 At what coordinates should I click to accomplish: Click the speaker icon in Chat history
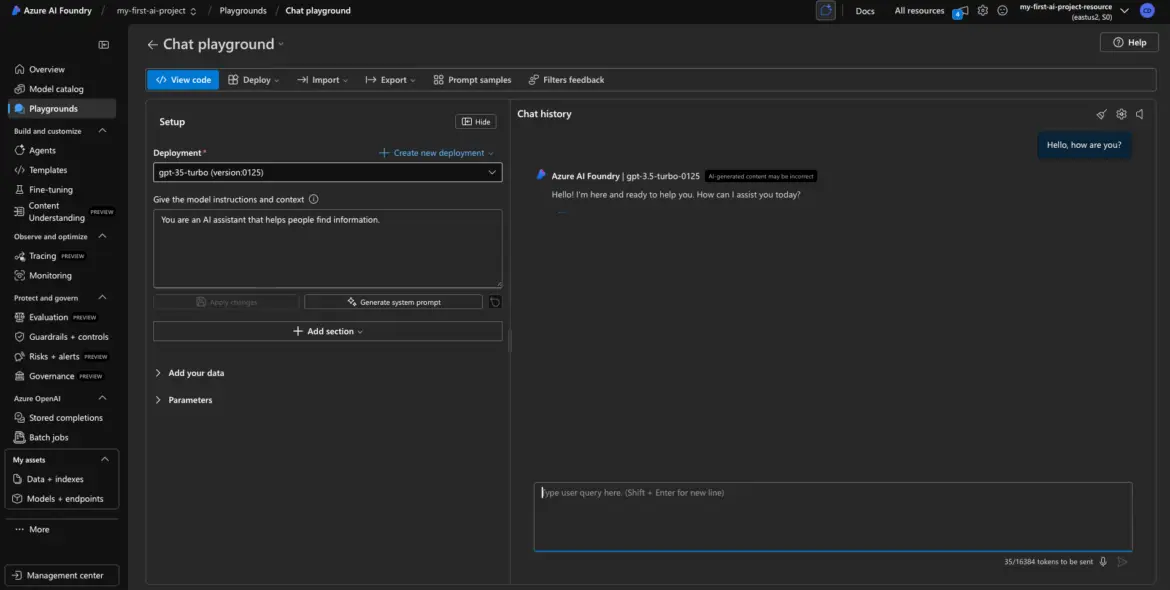click(1139, 114)
